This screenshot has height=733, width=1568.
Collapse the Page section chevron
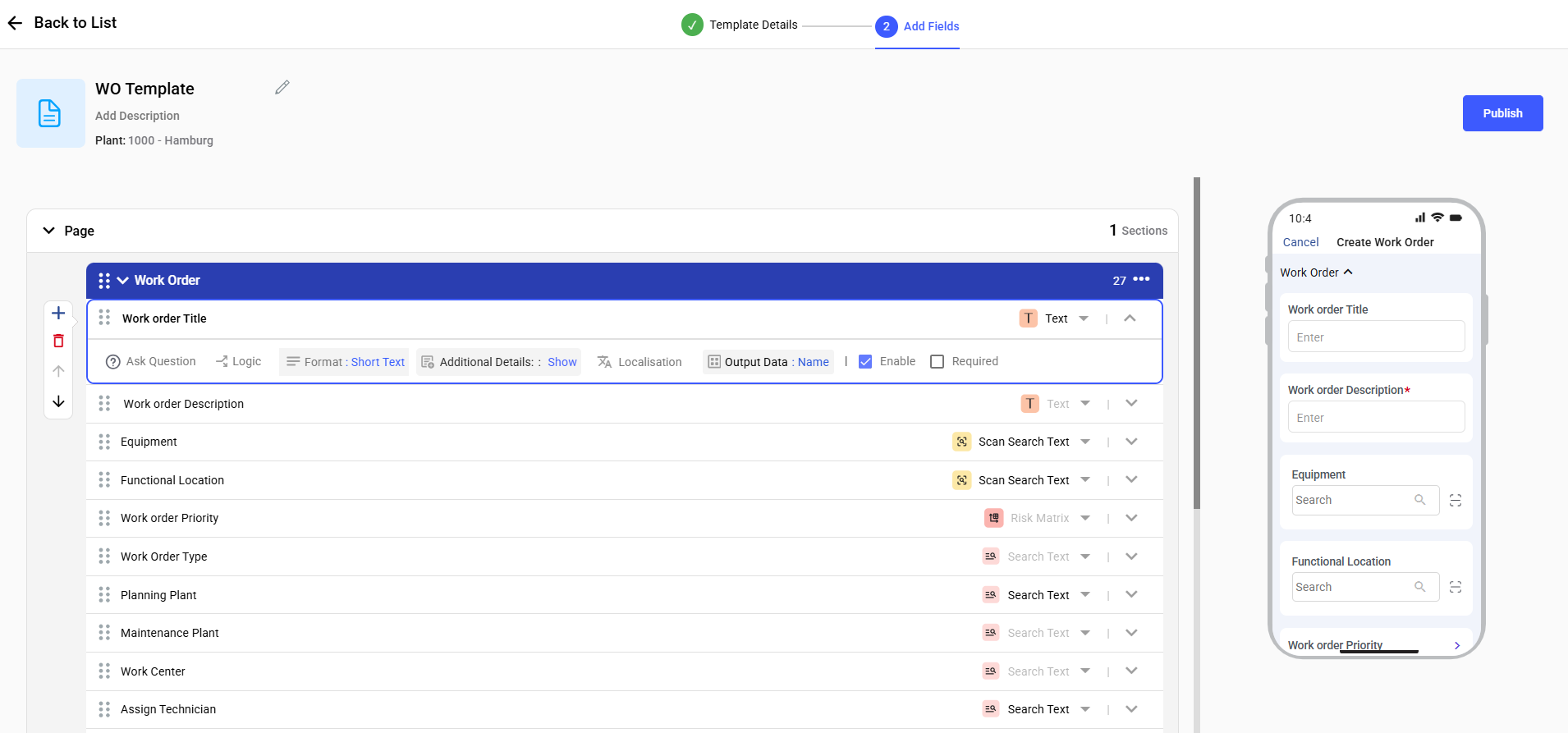49,231
